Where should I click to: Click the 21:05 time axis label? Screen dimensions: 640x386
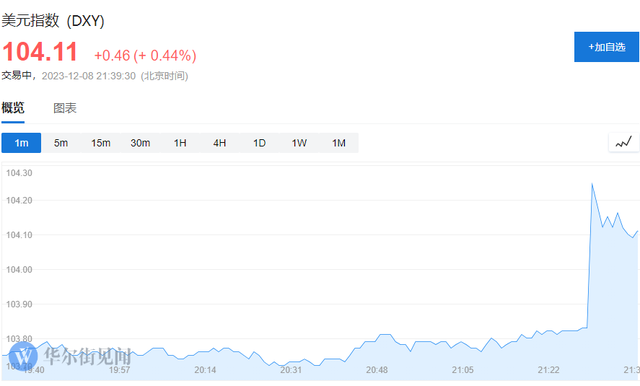462,370
